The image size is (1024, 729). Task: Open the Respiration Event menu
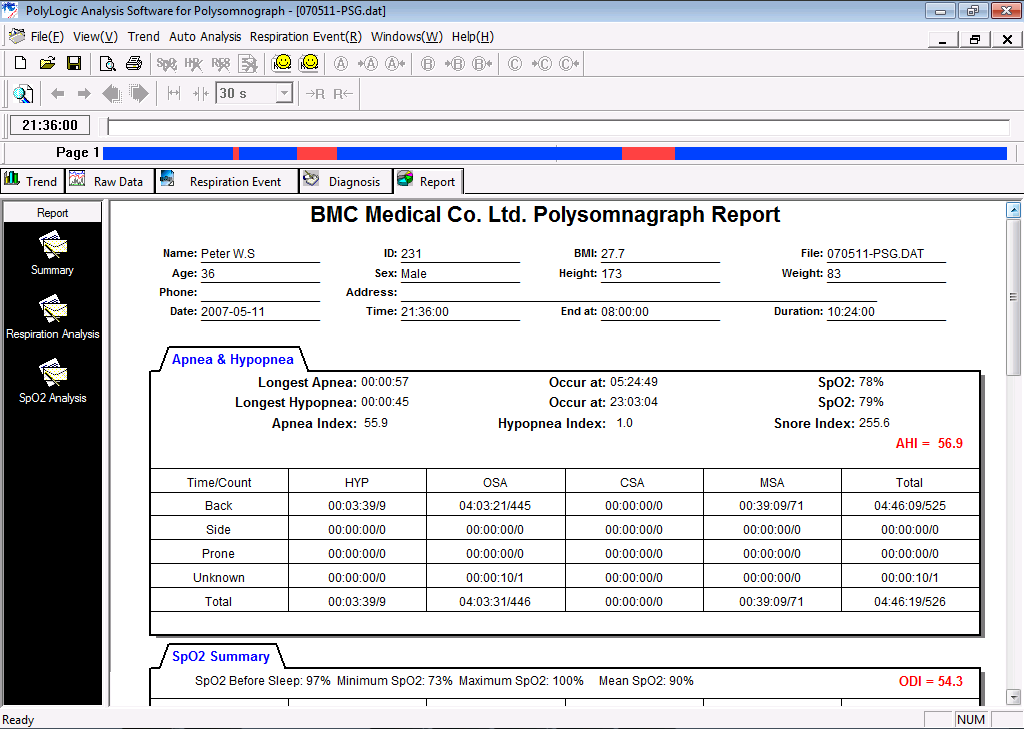click(306, 37)
